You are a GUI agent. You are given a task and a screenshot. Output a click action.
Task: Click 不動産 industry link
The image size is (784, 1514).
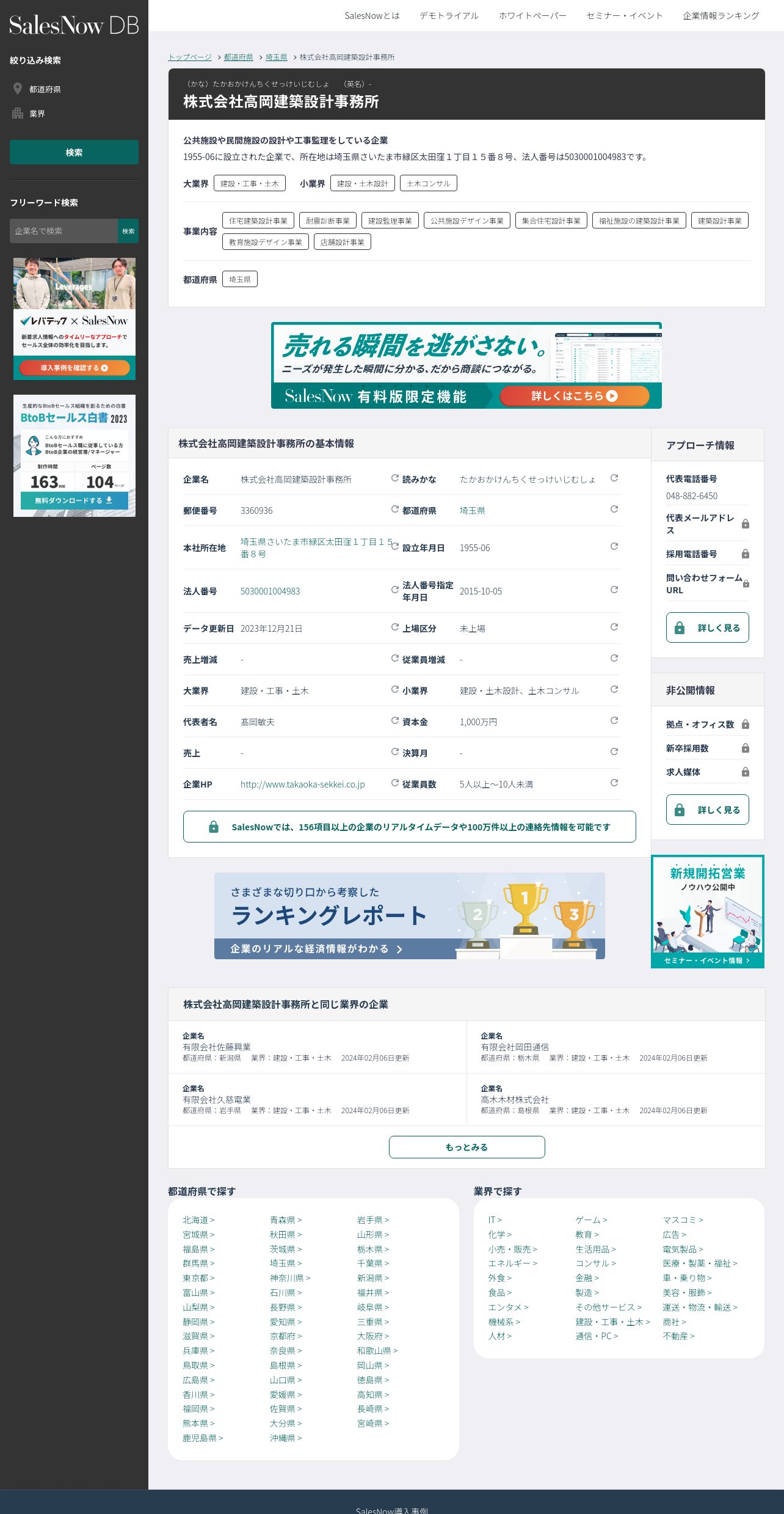click(x=679, y=1336)
